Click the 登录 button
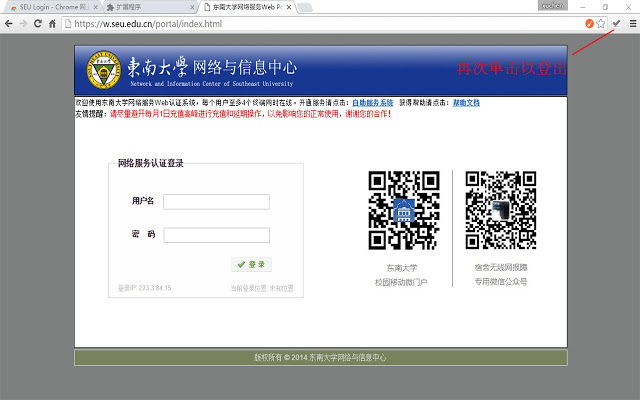The width and height of the screenshot is (640, 400). click(x=251, y=264)
